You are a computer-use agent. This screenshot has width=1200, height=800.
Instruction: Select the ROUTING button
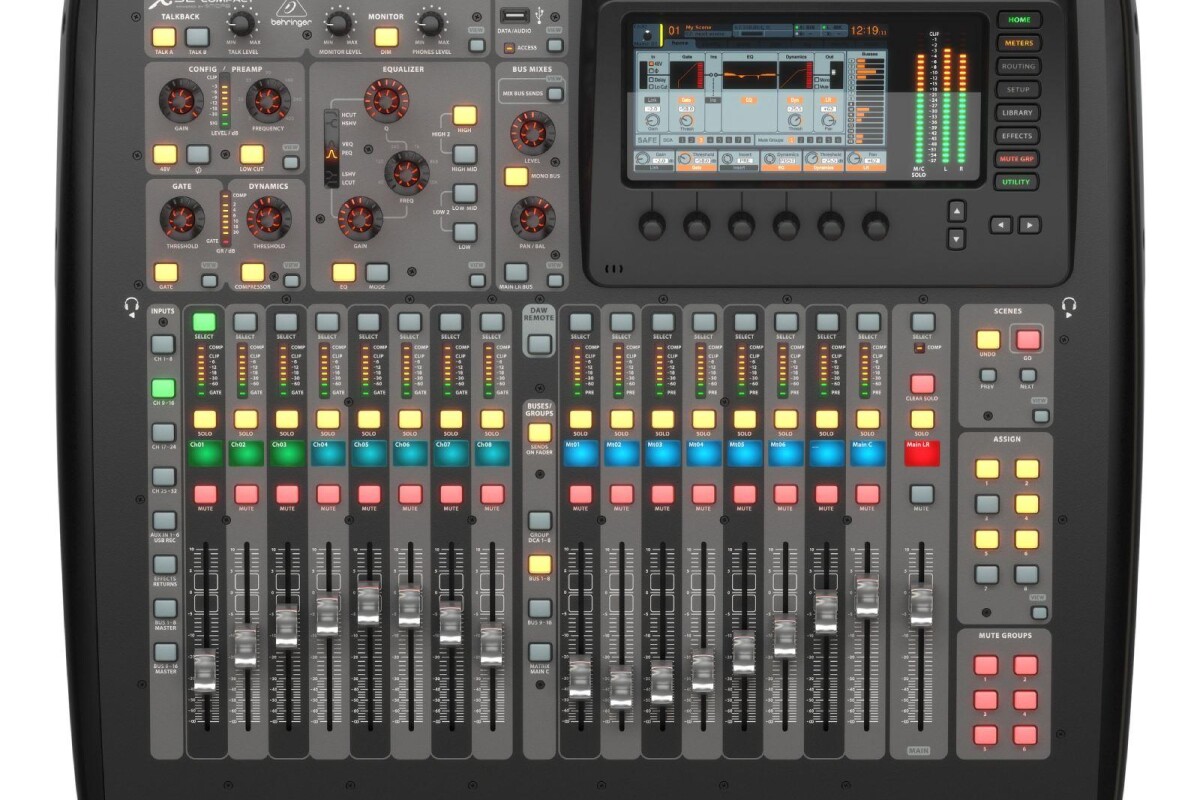1019,66
